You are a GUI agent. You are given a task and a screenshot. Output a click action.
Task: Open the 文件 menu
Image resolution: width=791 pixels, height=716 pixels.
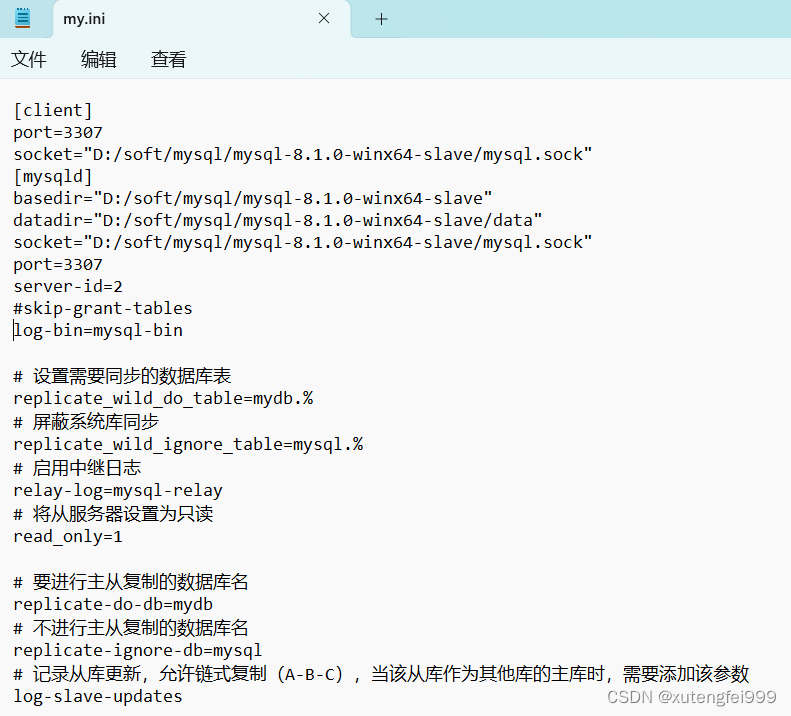[29, 60]
